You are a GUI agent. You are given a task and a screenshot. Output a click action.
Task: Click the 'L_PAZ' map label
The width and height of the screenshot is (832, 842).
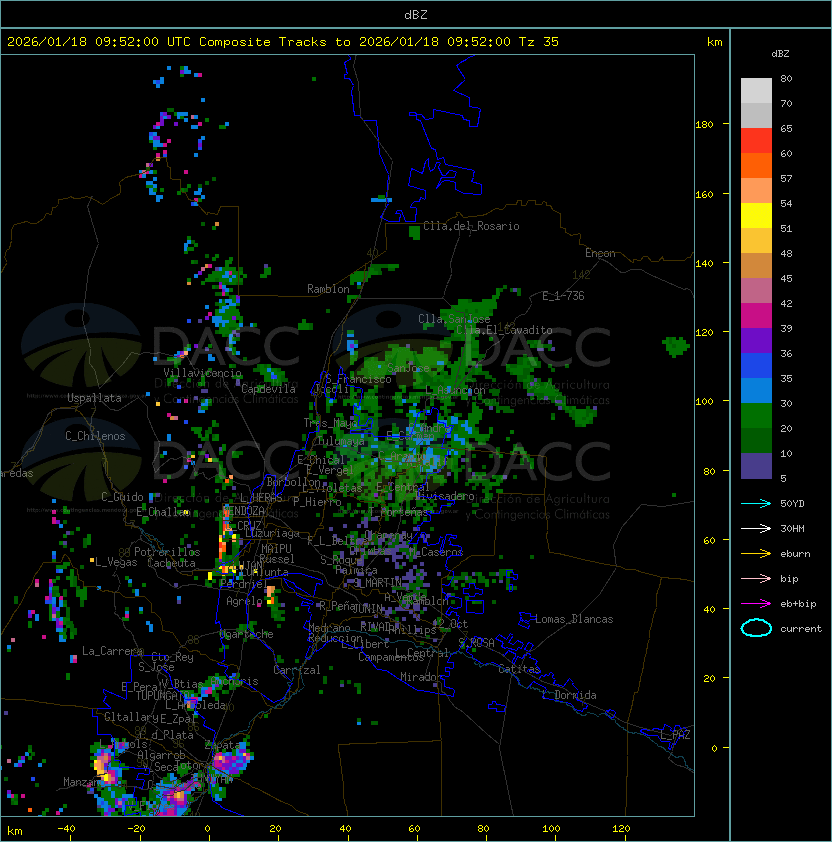[x=675, y=735]
